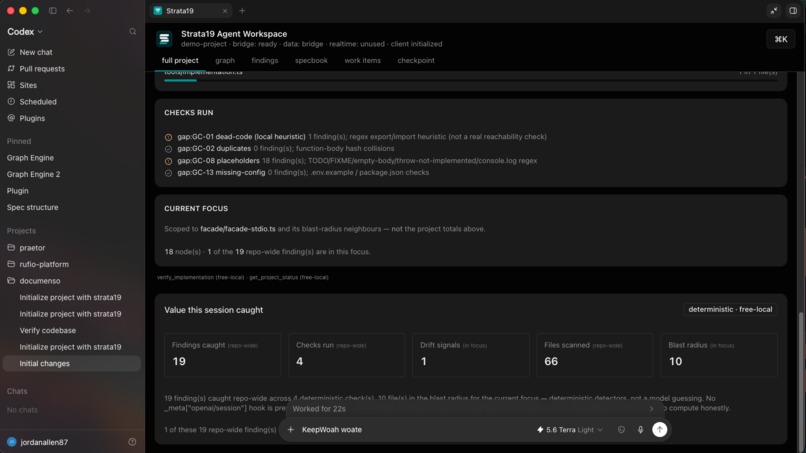Click the rufio-platform folder icon

click(x=11, y=264)
